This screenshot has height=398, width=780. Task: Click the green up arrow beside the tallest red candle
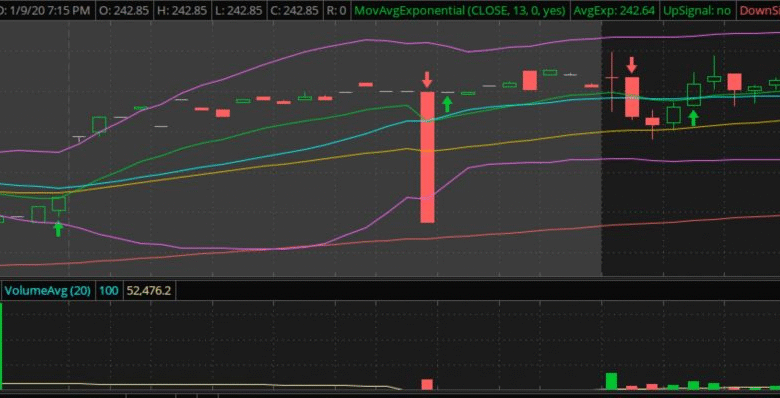[447, 104]
